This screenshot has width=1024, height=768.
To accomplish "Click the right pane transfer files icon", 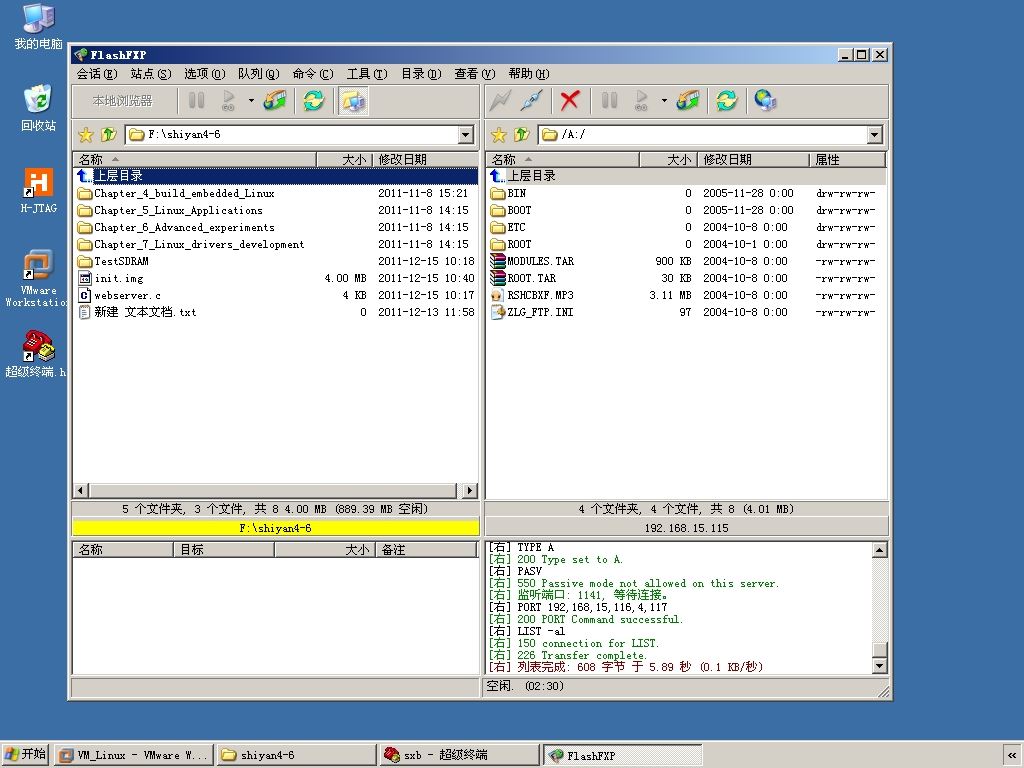I will tap(688, 101).
